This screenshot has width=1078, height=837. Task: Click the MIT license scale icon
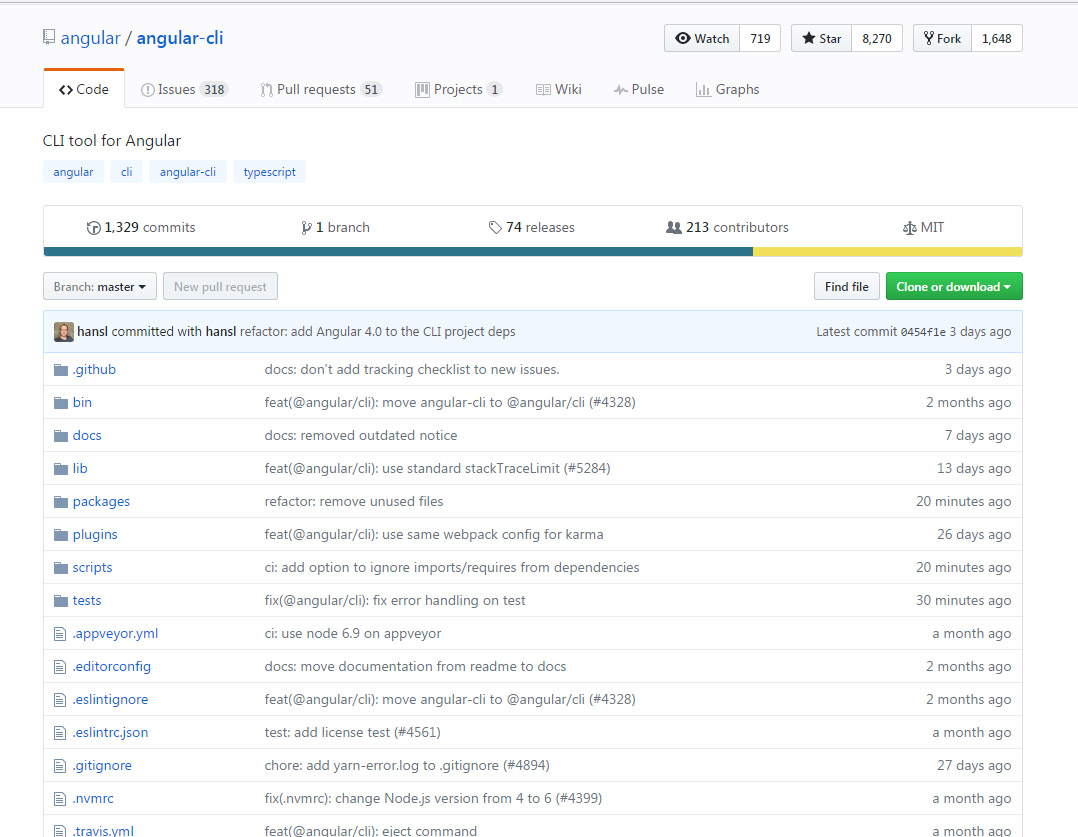910,228
